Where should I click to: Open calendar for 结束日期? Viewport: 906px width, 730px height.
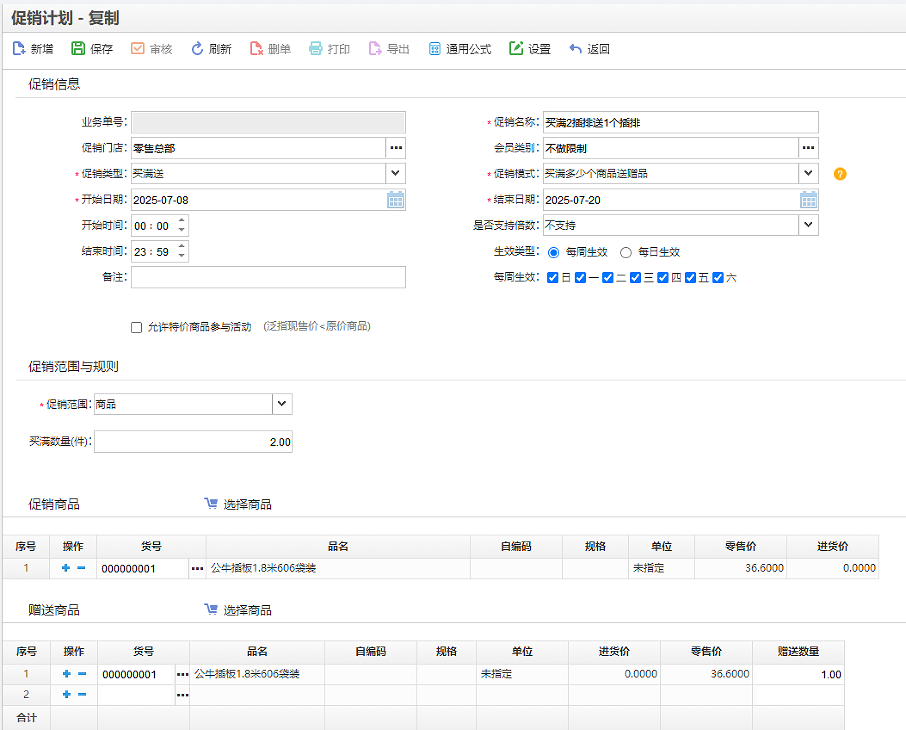coord(808,200)
